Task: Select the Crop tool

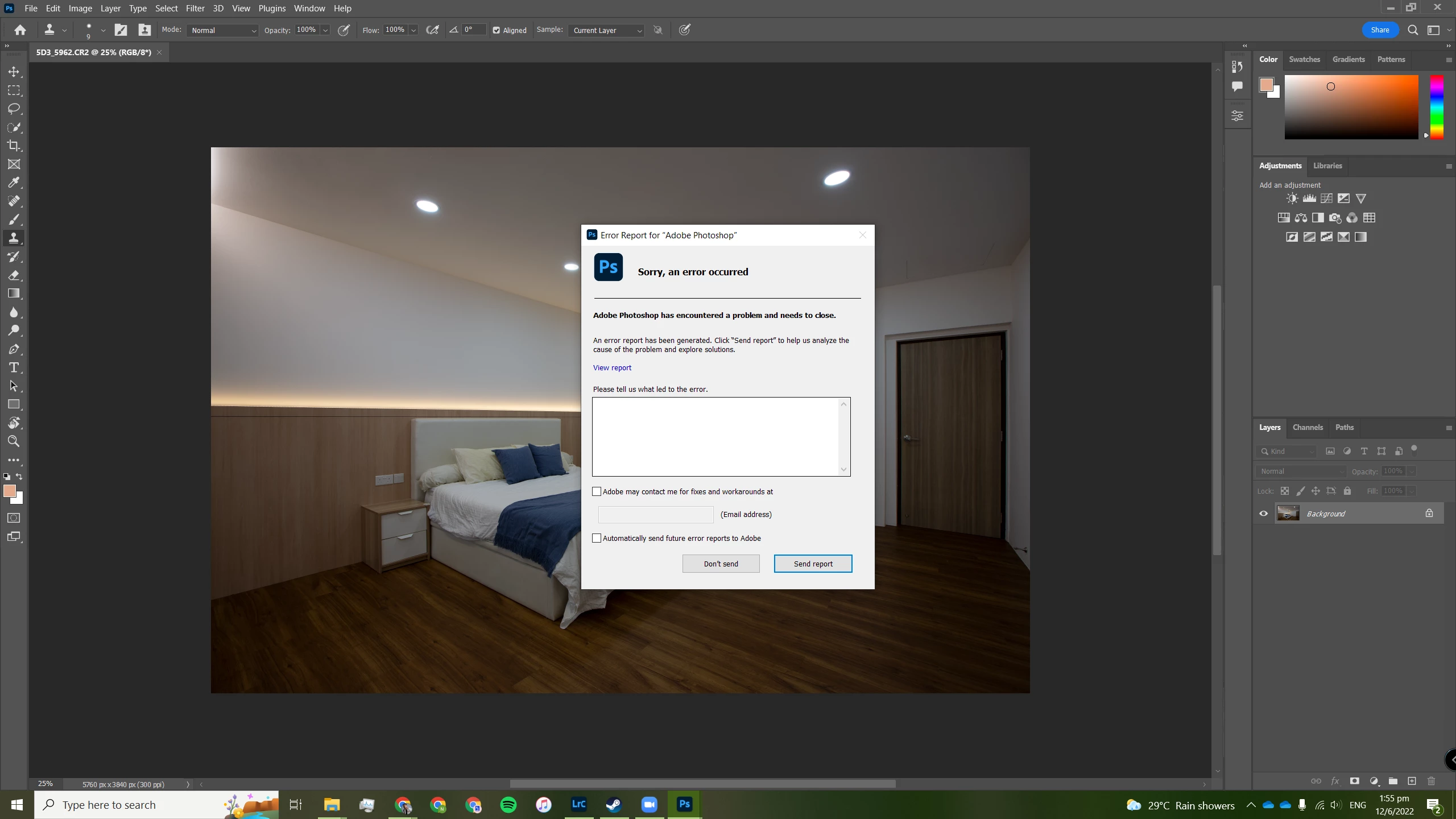Action: pyautogui.click(x=14, y=146)
